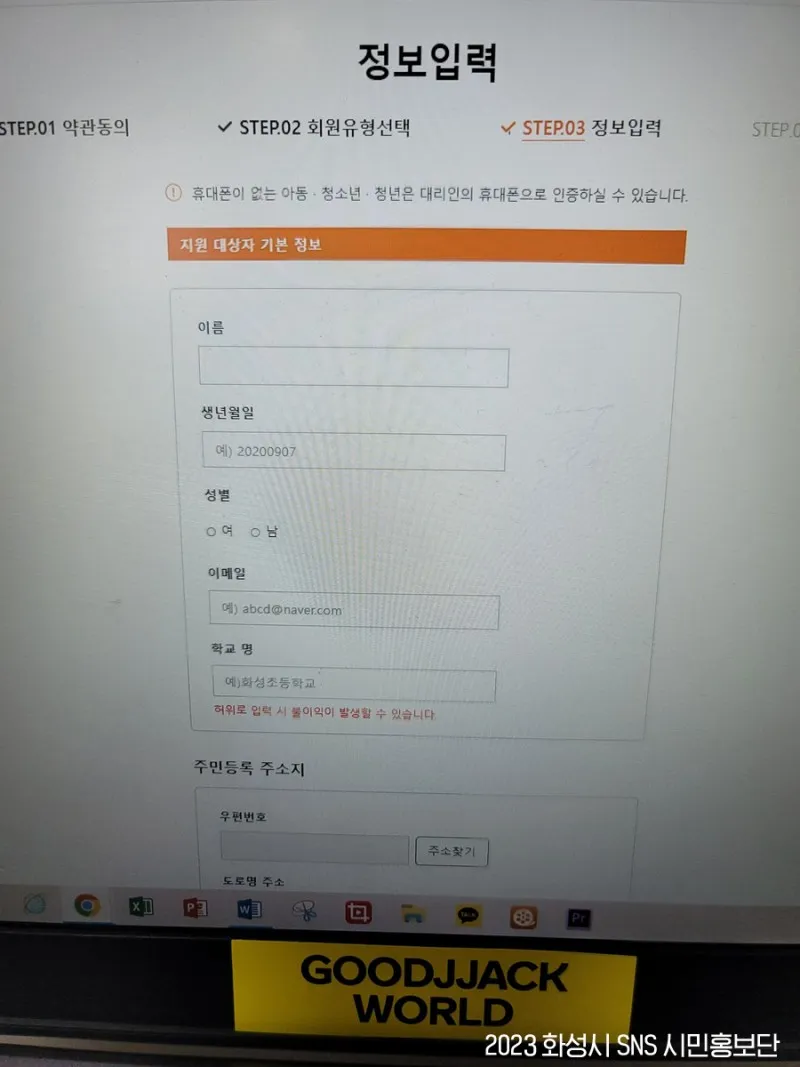Image resolution: width=800 pixels, height=1067 pixels.
Task: Go back to STEP.01 약관동의 step
Action: [x=65, y=127]
